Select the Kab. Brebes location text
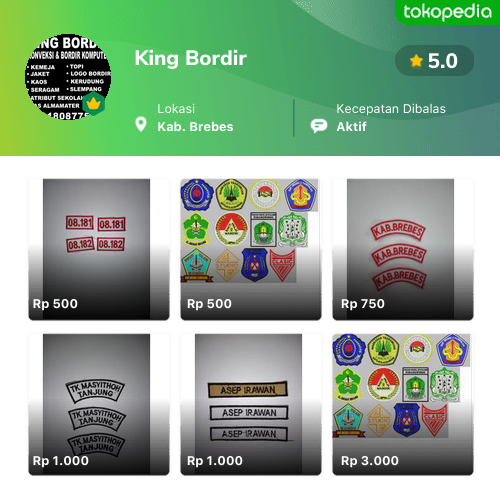The width and height of the screenshot is (500, 500). click(195, 127)
